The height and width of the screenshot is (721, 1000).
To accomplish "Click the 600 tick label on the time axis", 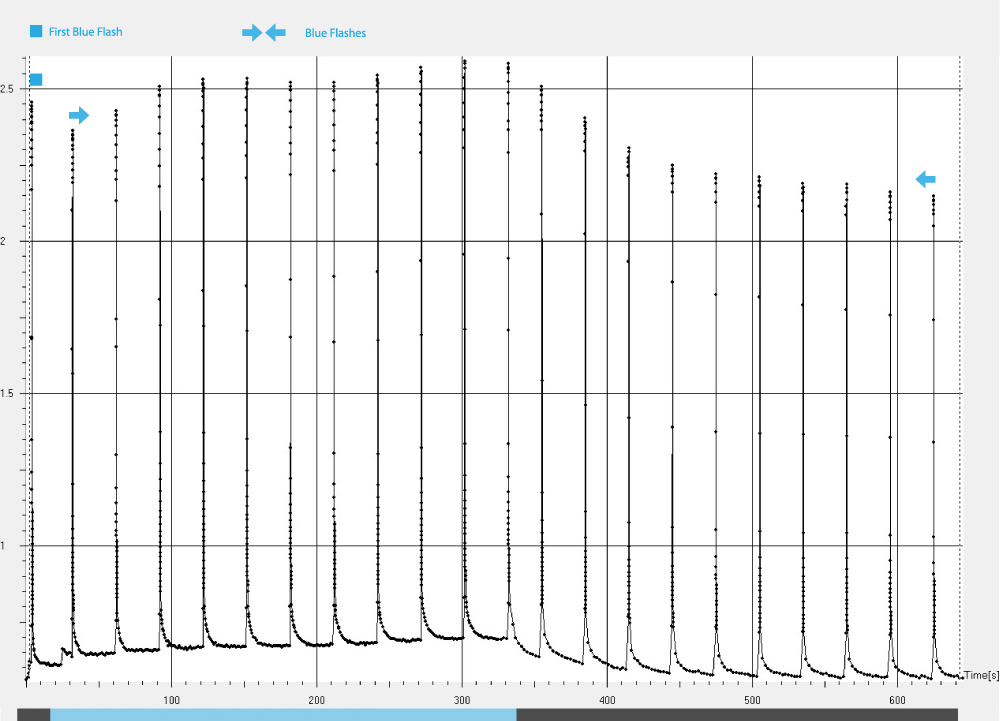I will point(897,700).
